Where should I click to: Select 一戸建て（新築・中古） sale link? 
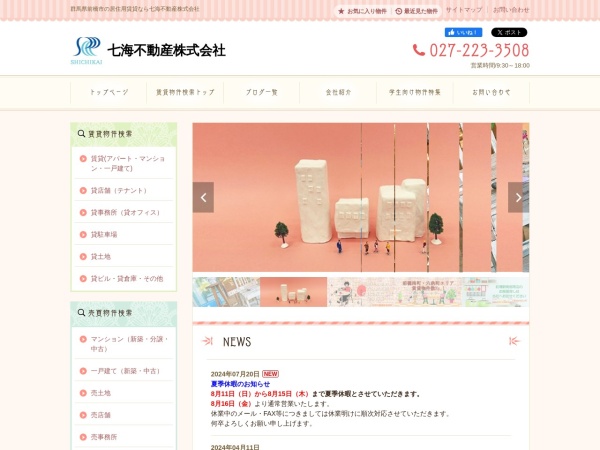point(124,371)
